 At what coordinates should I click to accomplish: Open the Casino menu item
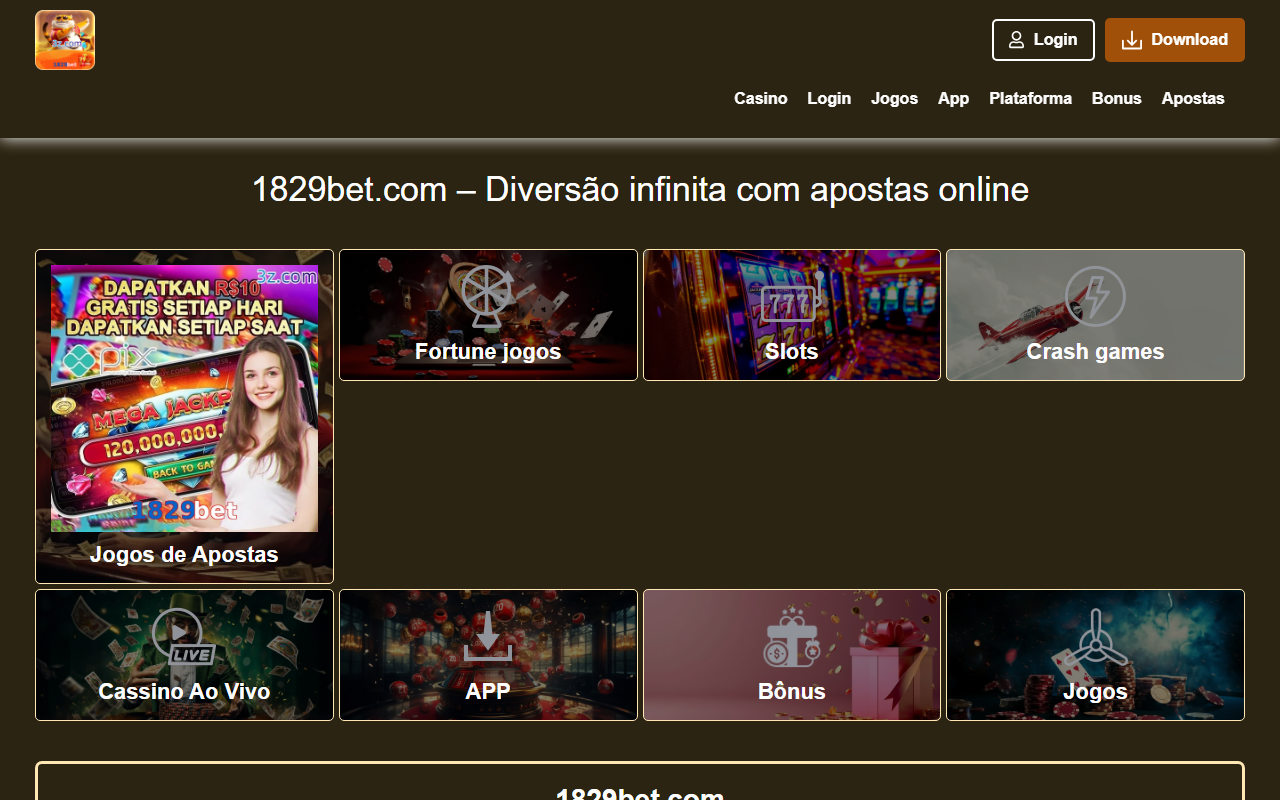pos(761,98)
